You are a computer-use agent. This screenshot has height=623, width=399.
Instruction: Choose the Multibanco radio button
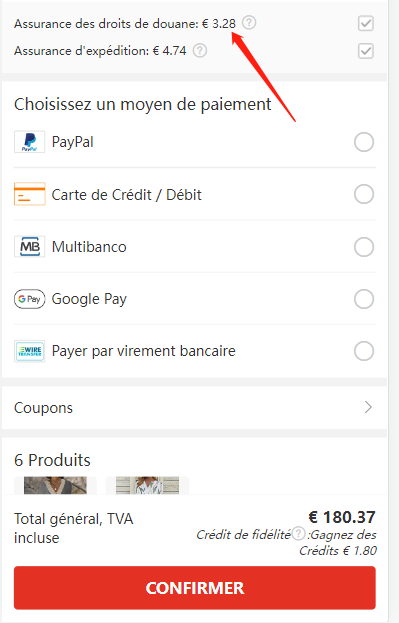click(x=364, y=247)
